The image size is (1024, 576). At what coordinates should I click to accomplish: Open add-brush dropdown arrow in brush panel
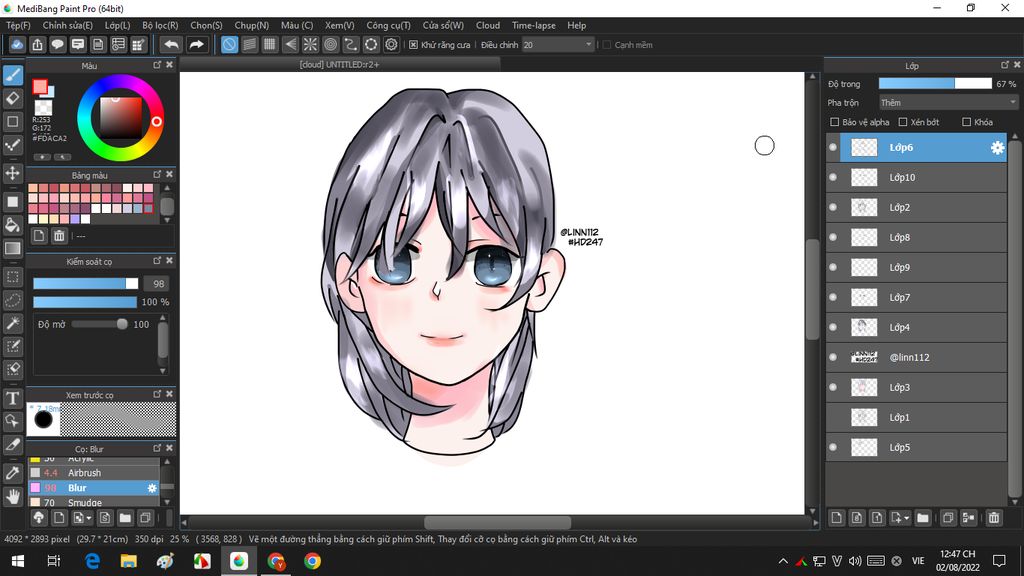pyautogui.click(x=89, y=519)
